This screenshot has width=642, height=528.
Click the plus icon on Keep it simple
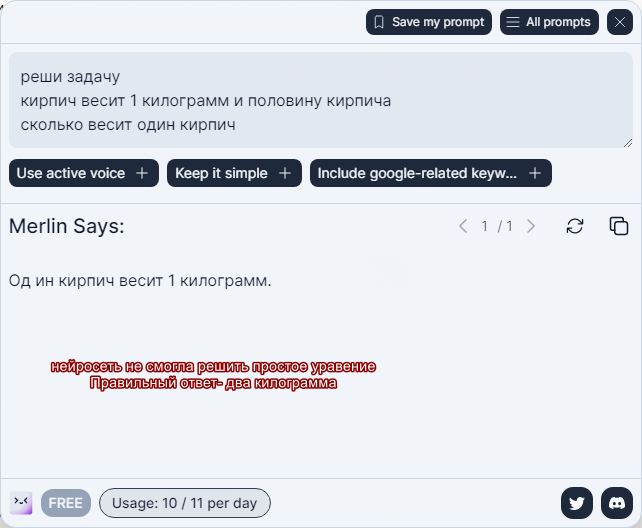pos(285,173)
